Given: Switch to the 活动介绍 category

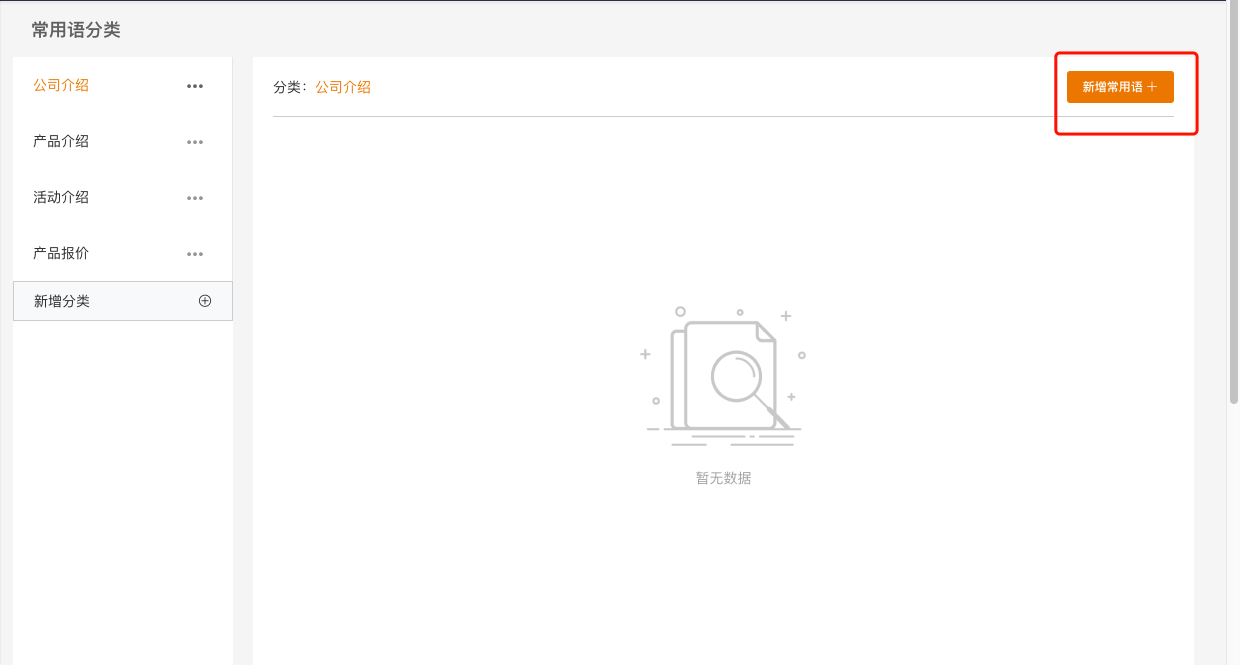Looking at the screenshot, I should pos(61,198).
